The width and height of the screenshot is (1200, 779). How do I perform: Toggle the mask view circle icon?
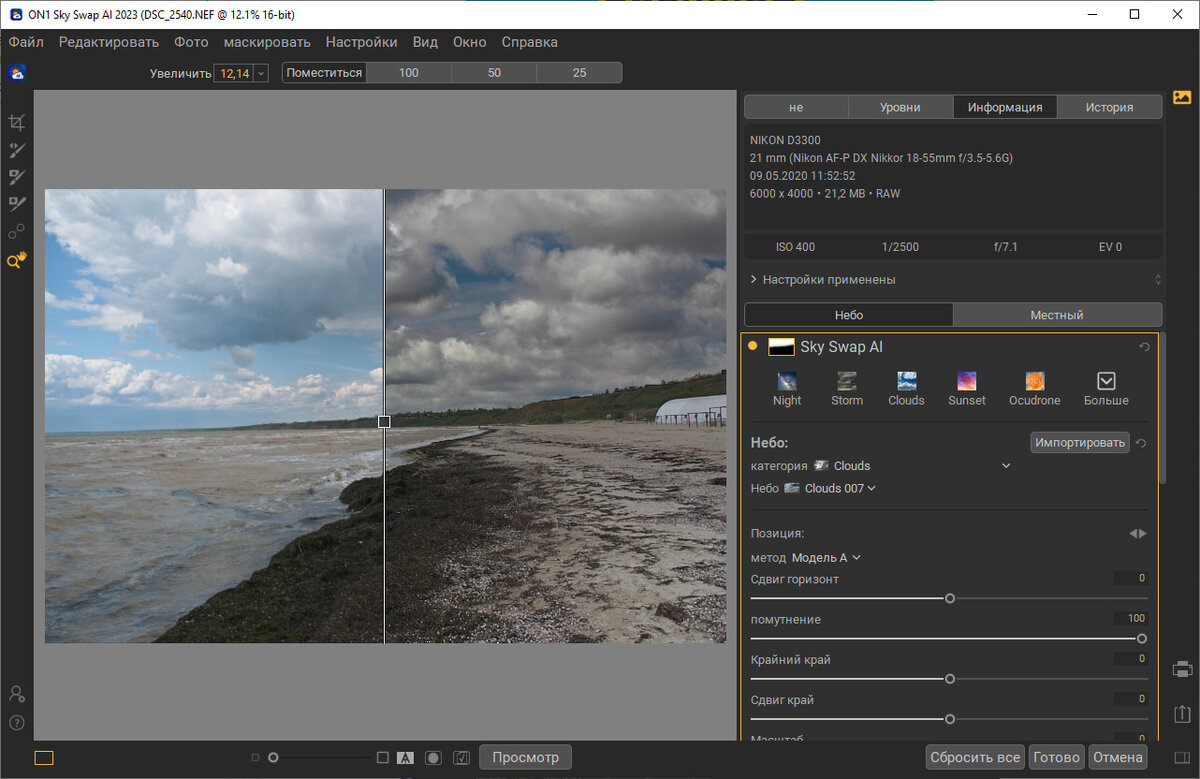click(x=433, y=758)
